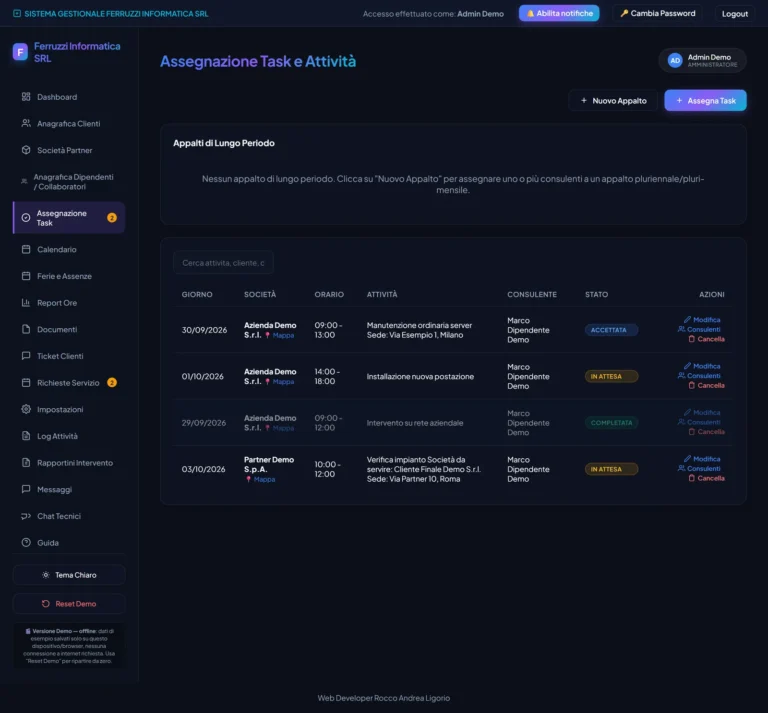
Task: Click the header logo icon beside Sistema Gestionale
Action: [17, 14]
